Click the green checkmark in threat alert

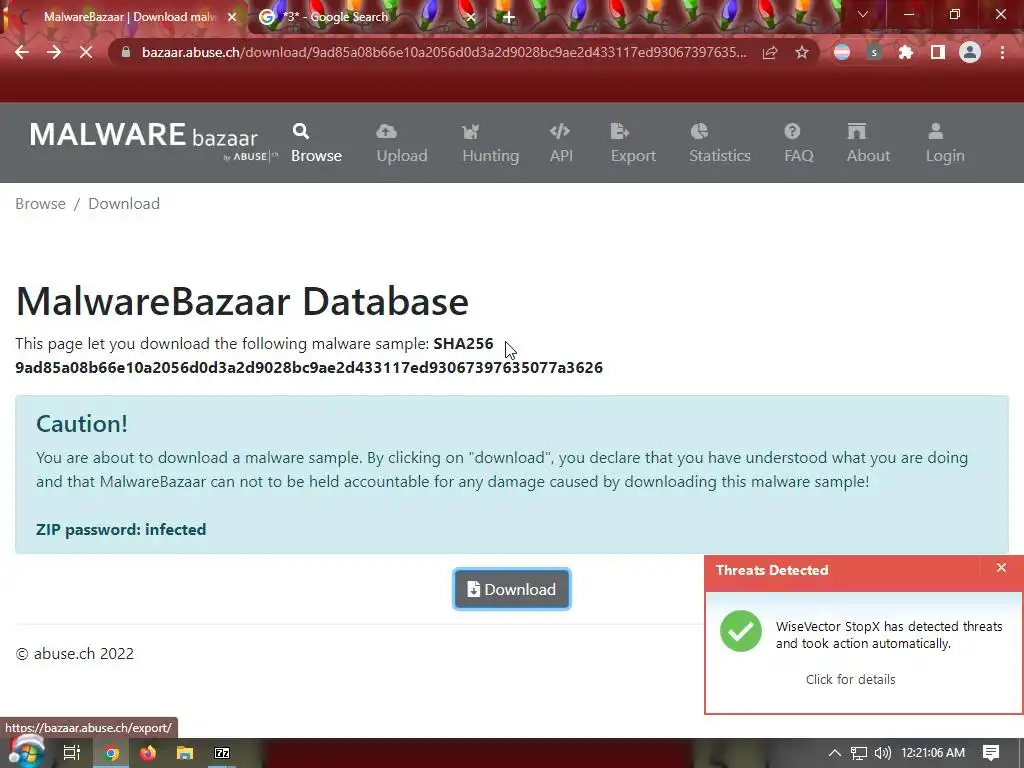[741, 631]
